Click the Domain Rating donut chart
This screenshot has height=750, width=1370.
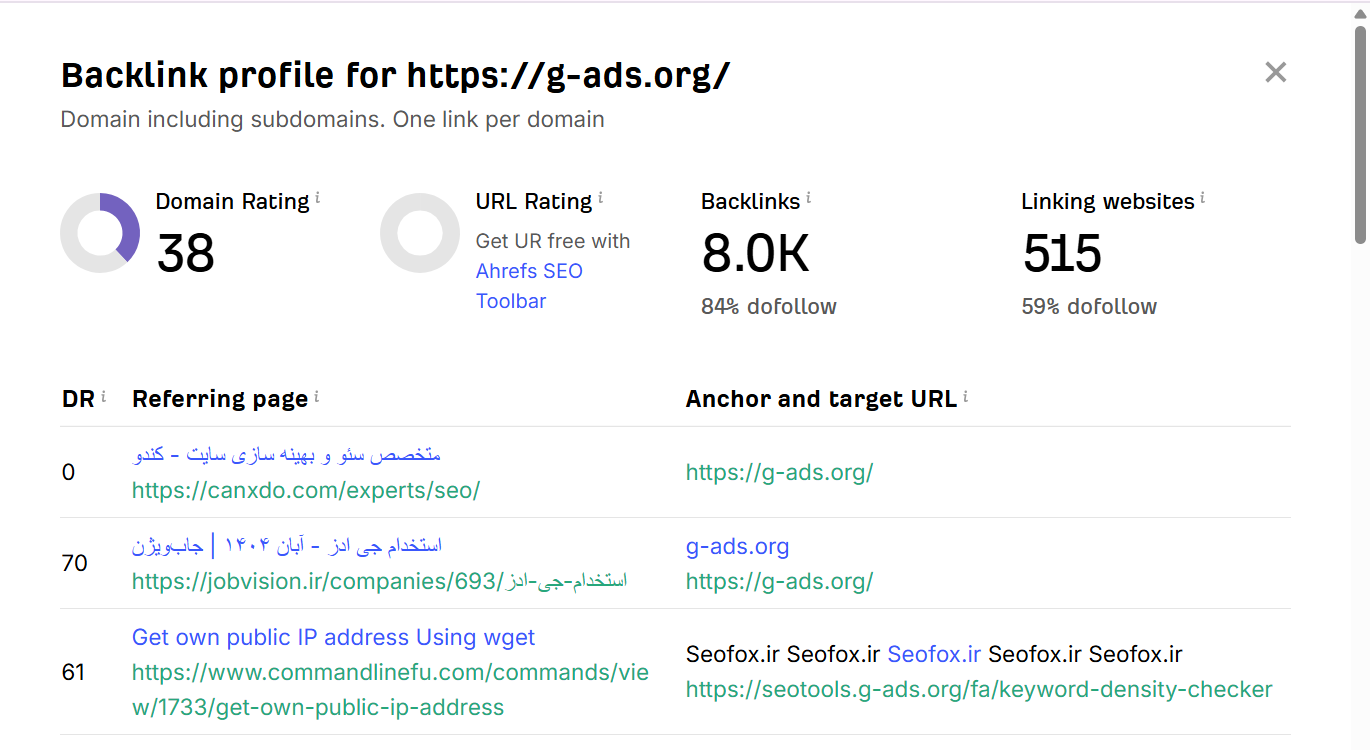[x=100, y=233]
